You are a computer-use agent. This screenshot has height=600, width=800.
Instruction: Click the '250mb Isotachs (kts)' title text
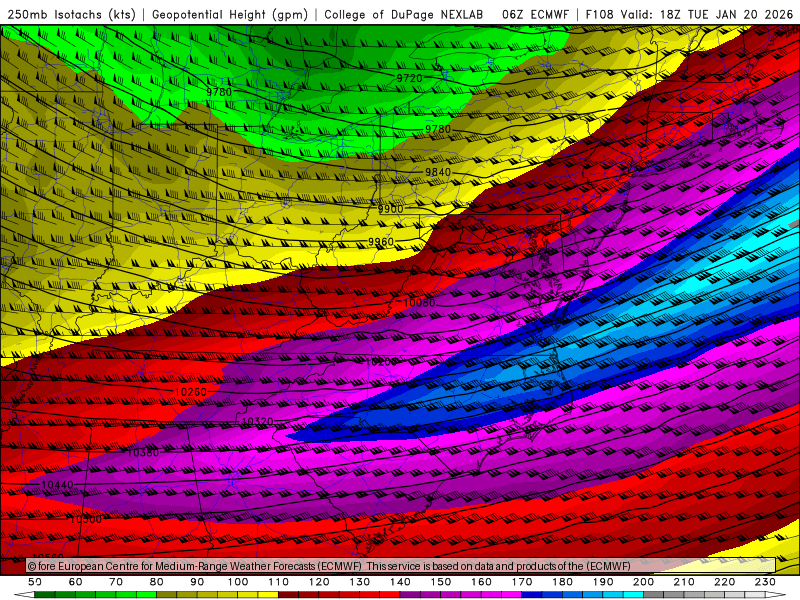[x=71, y=15]
